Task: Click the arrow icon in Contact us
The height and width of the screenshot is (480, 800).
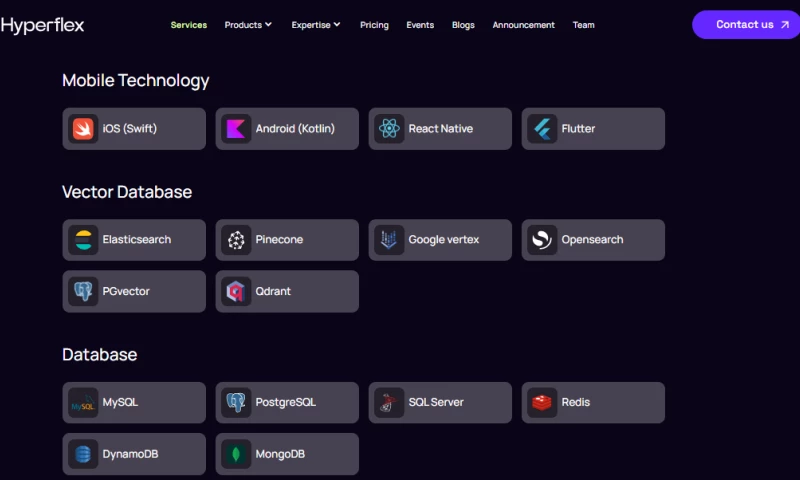Action: coord(785,24)
